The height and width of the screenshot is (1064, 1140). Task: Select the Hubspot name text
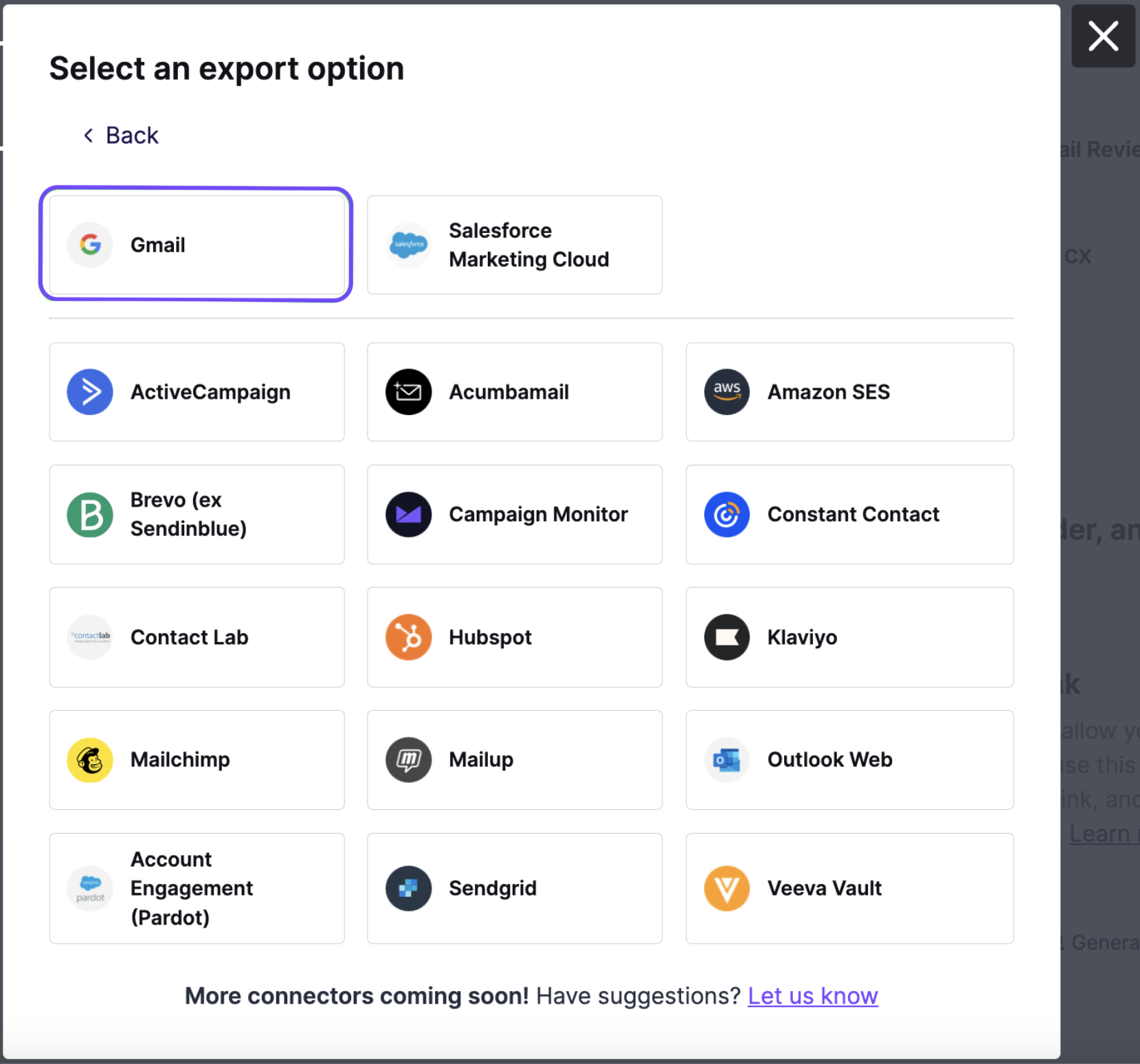click(x=490, y=637)
